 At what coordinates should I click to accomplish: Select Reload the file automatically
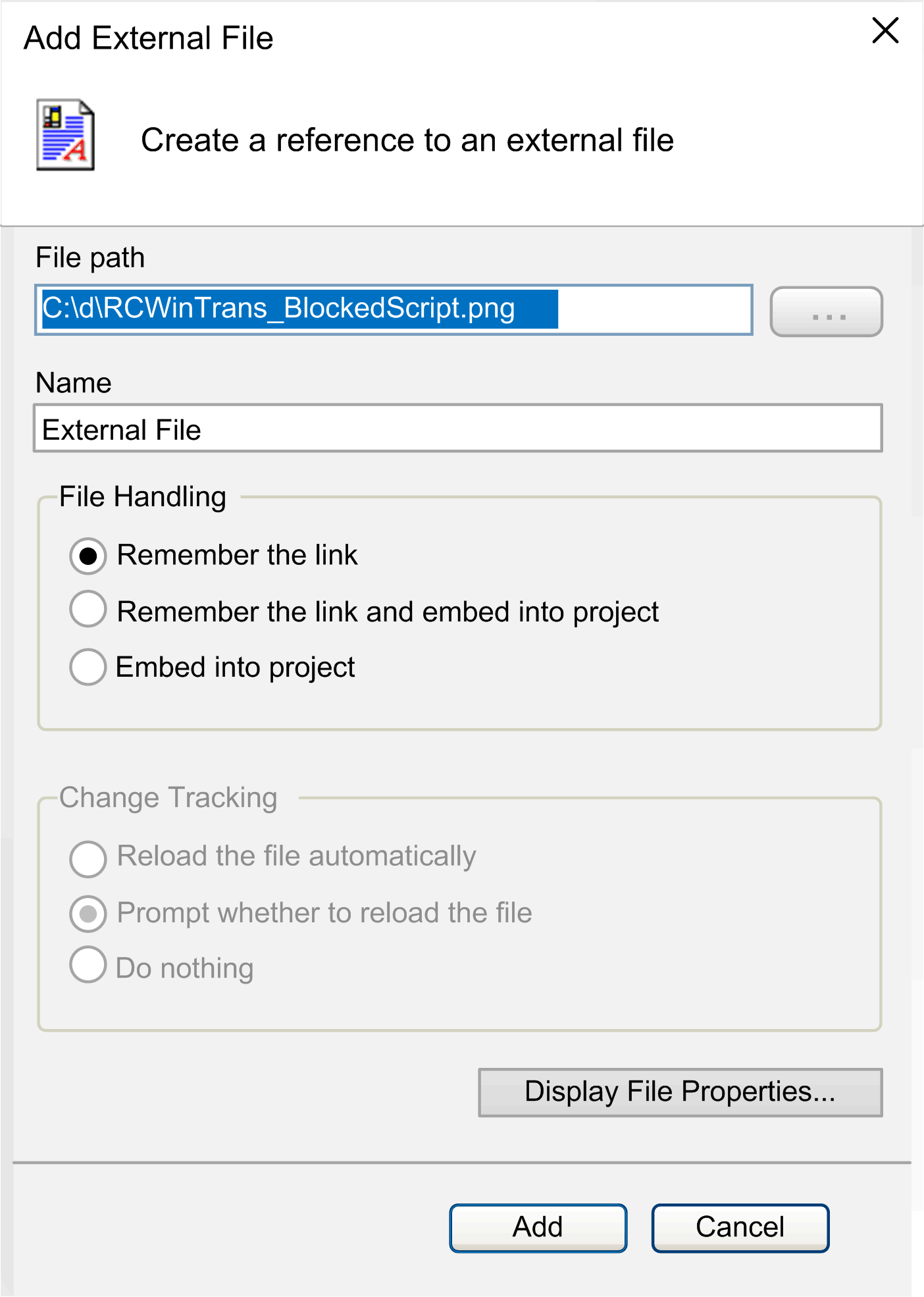coord(88,858)
